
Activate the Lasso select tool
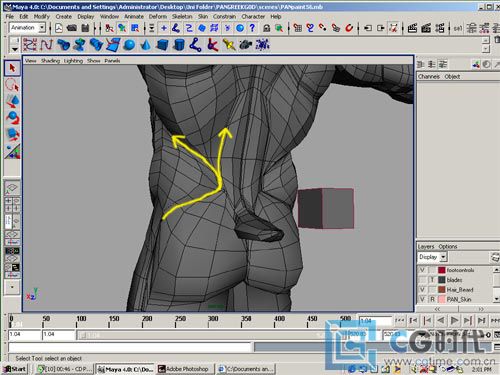pos(12,85)
